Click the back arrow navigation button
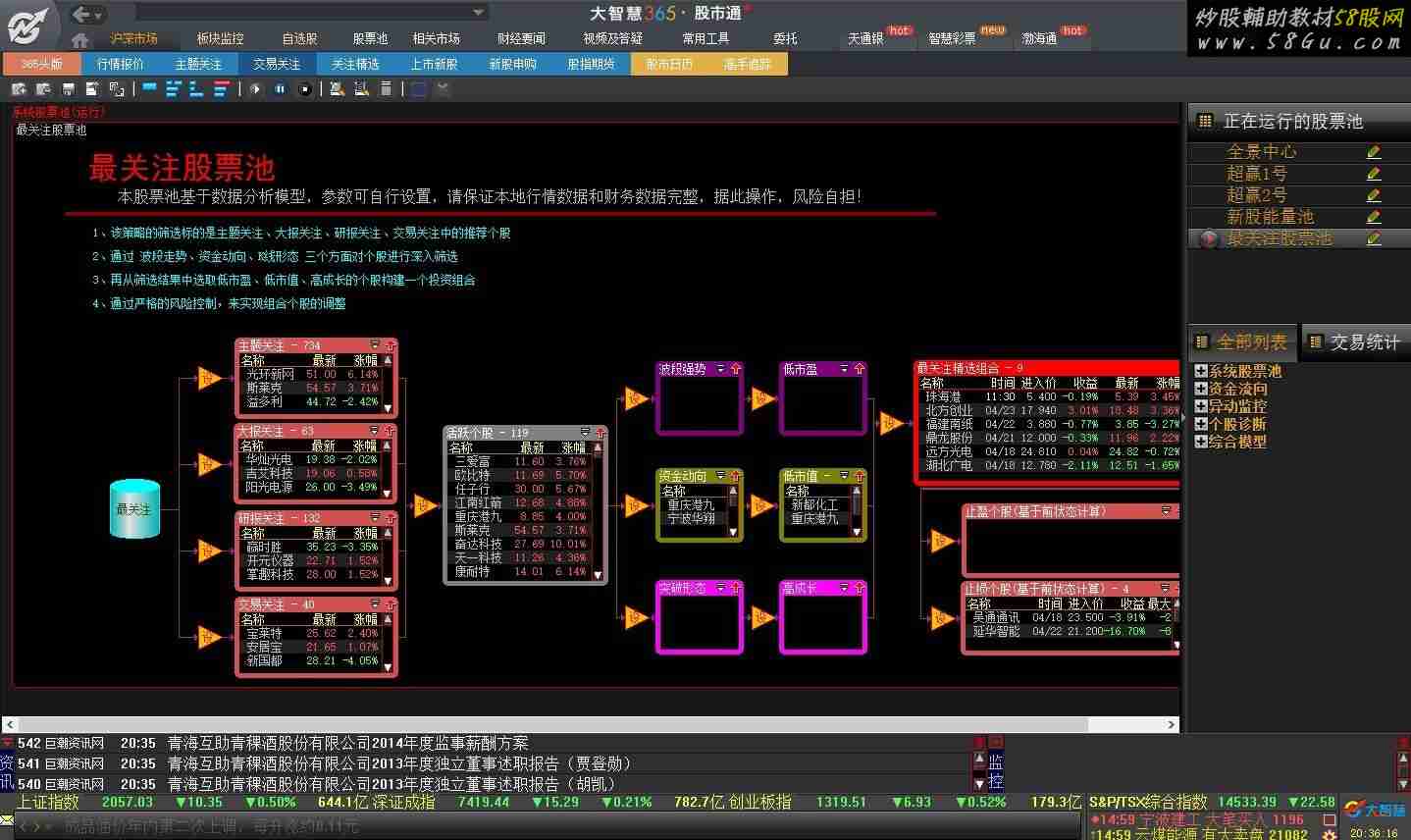 tap(82, 14)
